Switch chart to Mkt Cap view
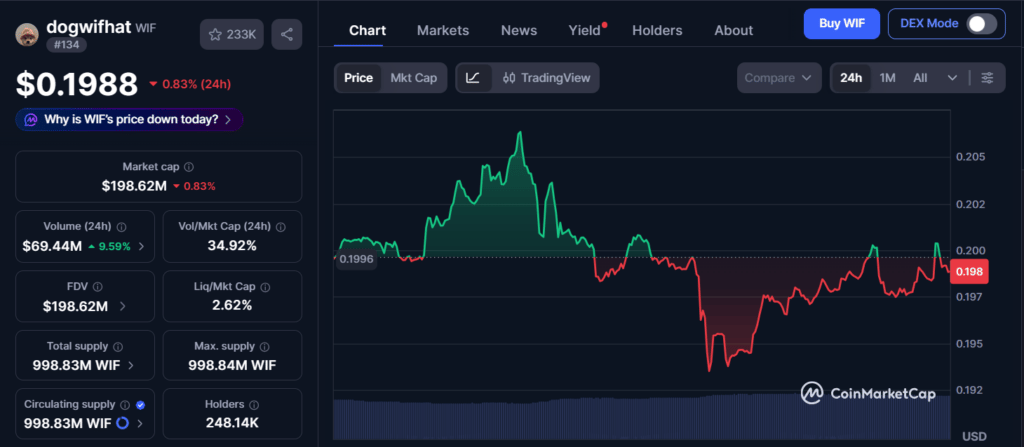1024x447 pixels. [413, 77]
